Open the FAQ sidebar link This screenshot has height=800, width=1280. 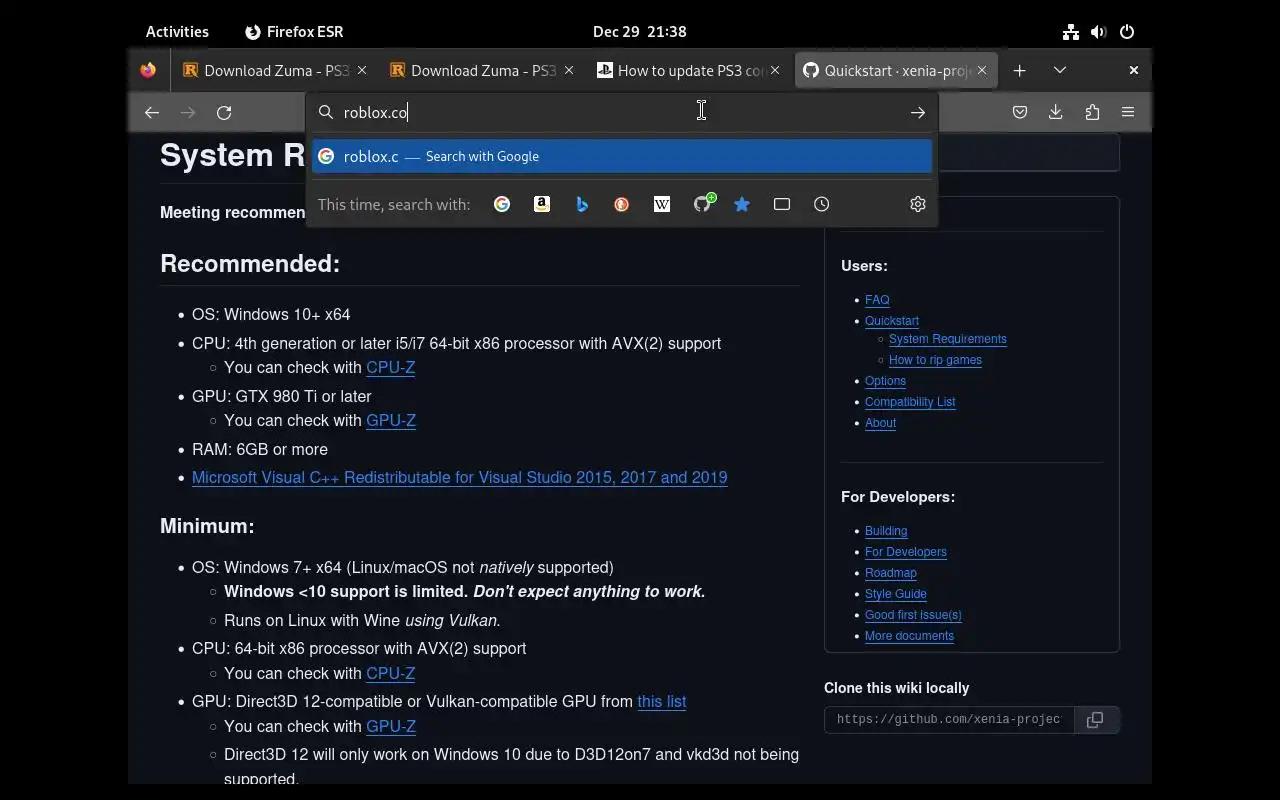point(877,300)
